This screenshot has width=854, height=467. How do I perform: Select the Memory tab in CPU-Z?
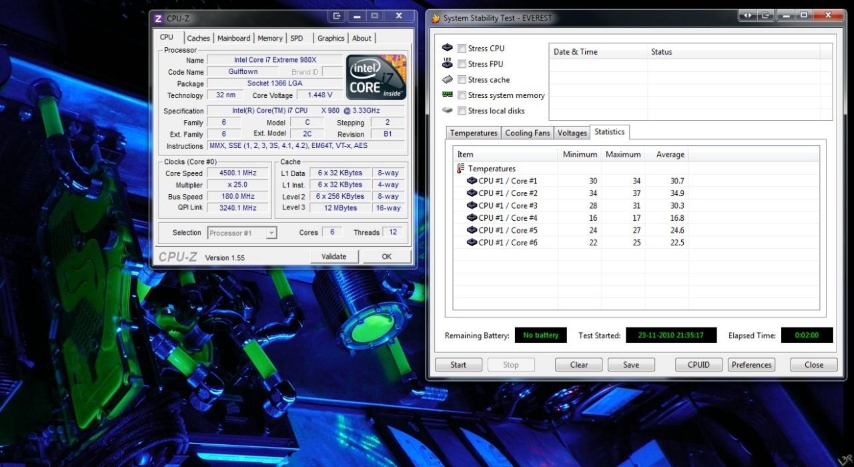coord(270,38)
